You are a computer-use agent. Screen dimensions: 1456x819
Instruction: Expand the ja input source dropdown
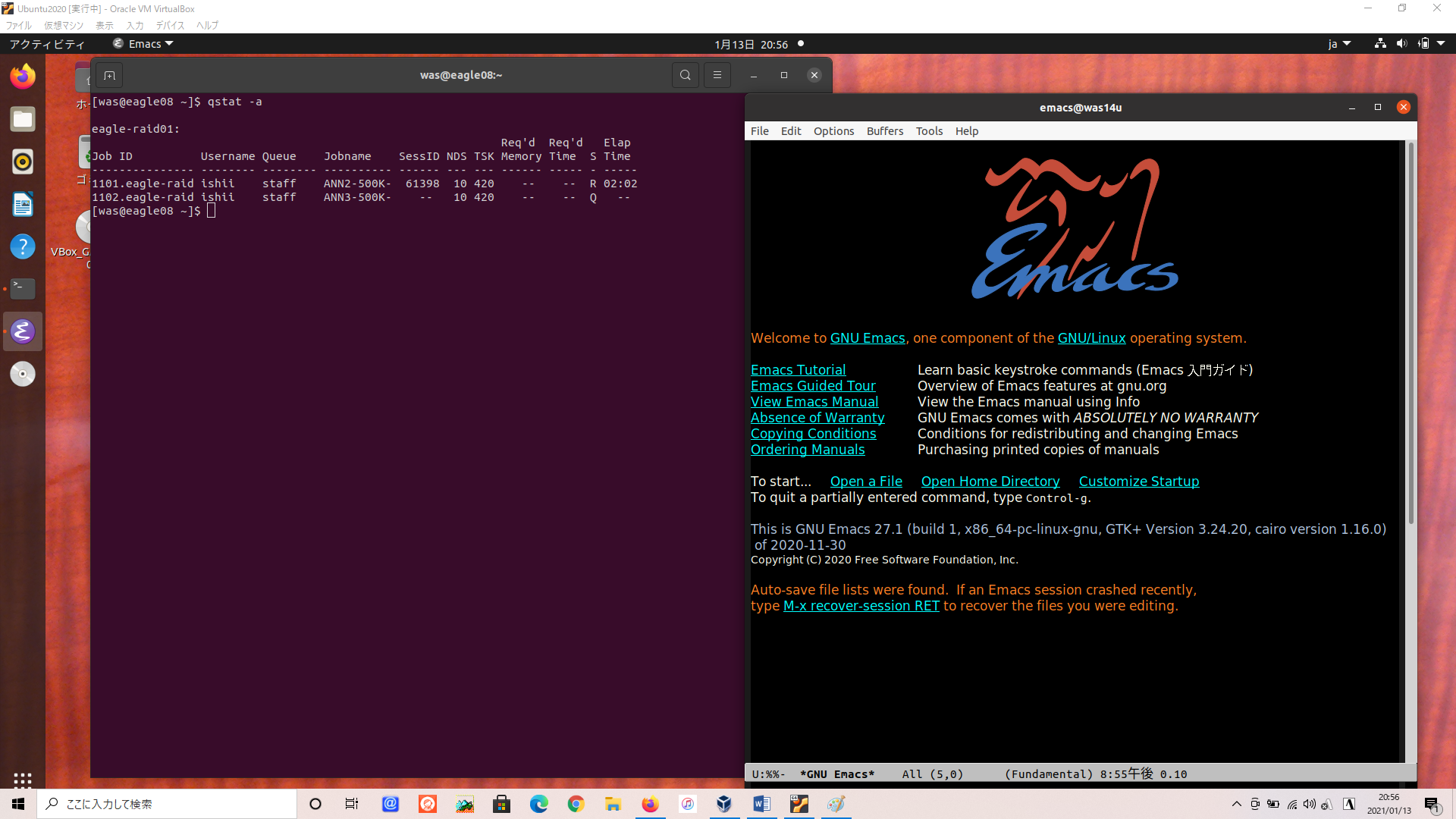pyautogui.click(x=1339, y=44)
